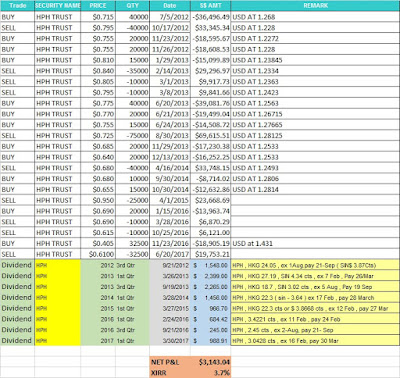
Task: Select the 'Date' column header
Action: pyautogui.click(x=170, y=6)
